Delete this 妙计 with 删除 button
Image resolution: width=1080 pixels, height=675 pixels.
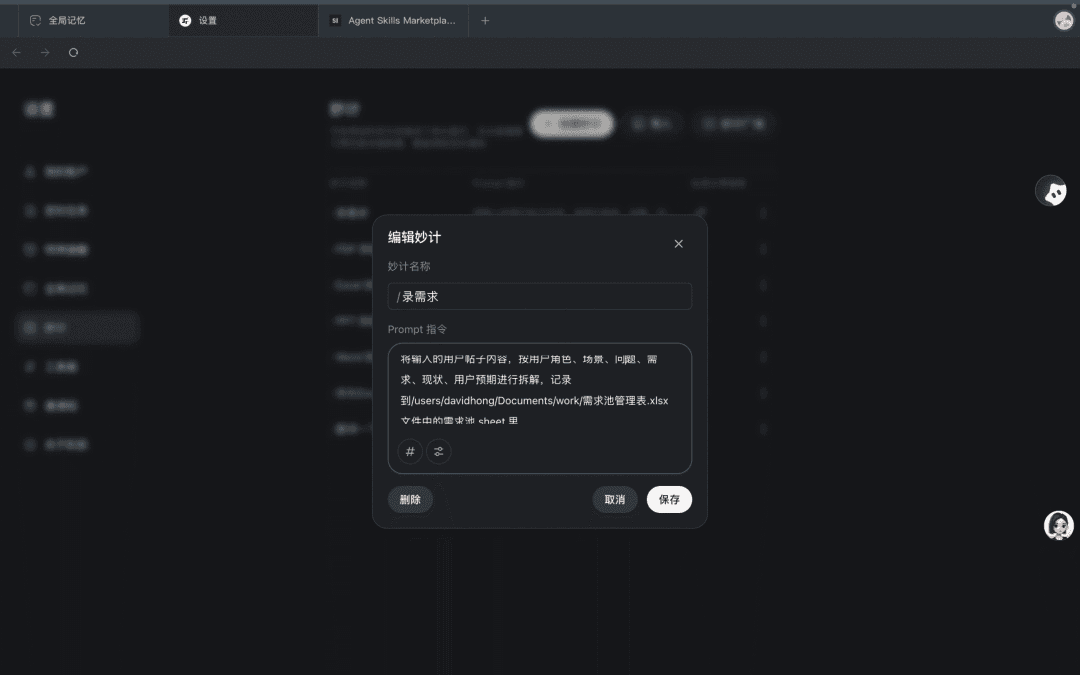[x=410, y=500]
